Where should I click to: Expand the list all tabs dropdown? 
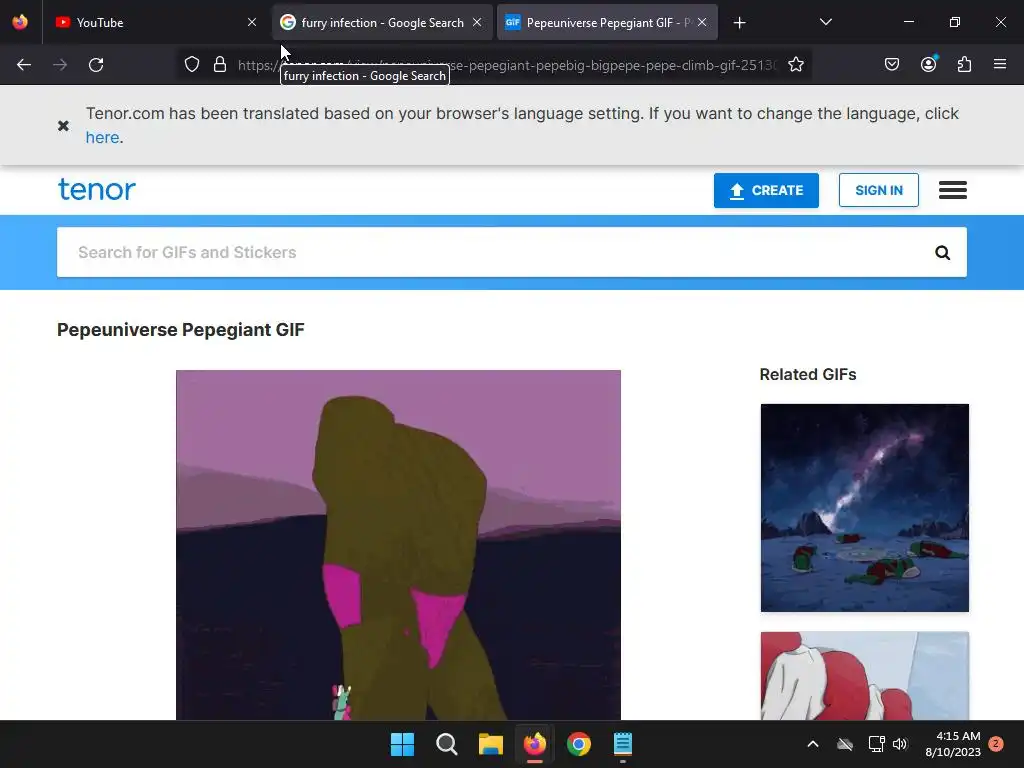point(825,22)
